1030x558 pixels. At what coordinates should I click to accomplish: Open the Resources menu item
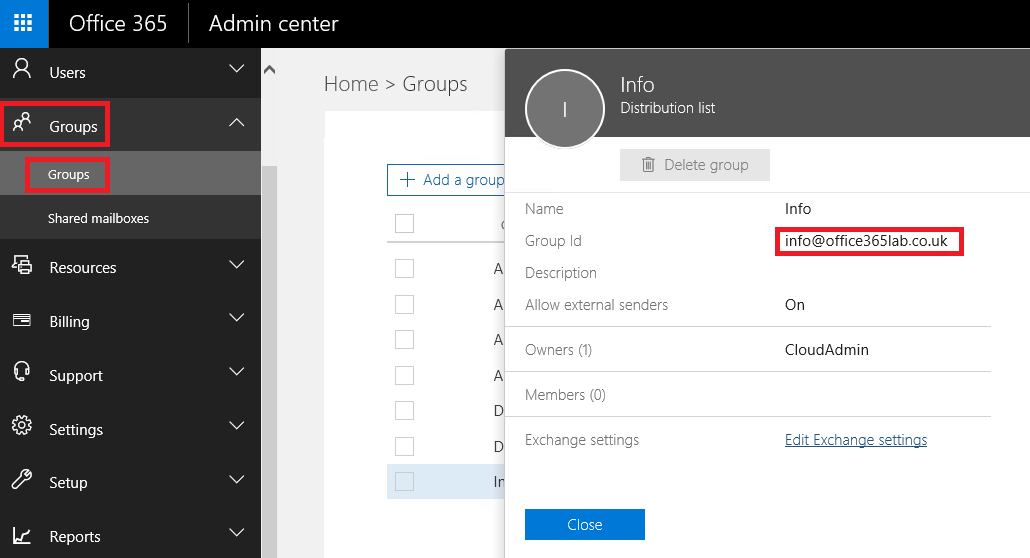[x=130, y=267]
